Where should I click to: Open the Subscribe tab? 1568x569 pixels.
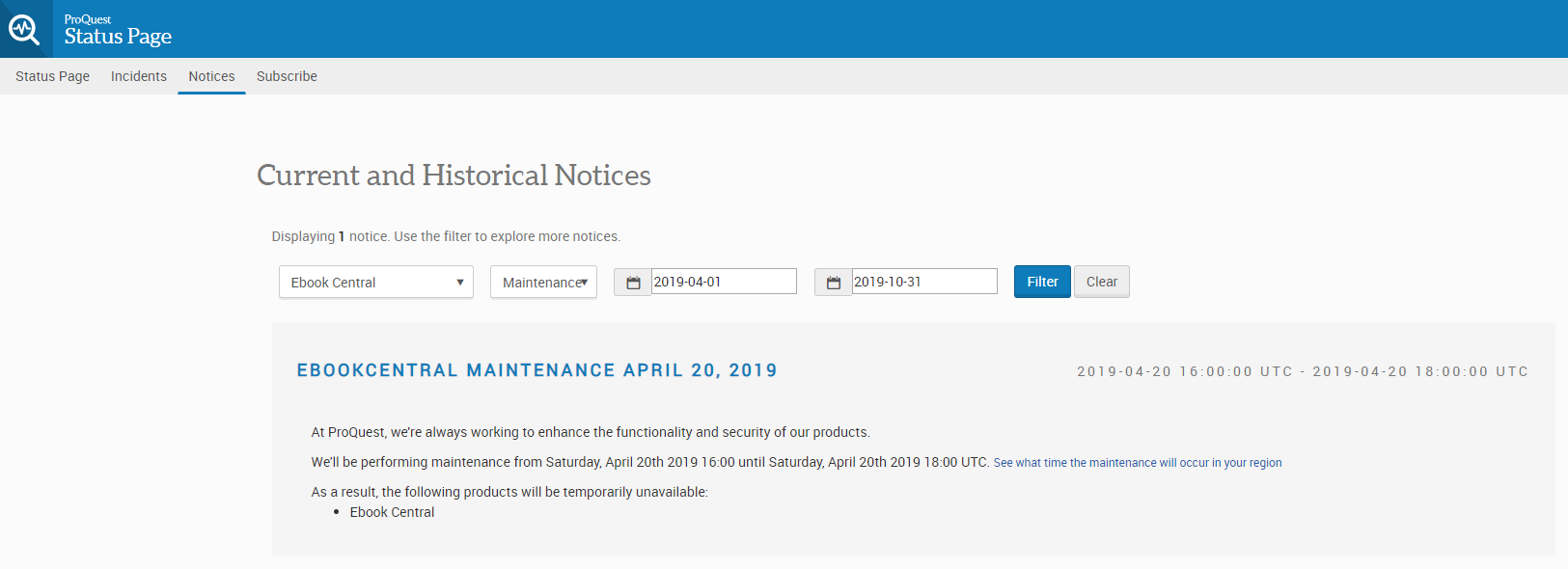click(x=287, y=75)
